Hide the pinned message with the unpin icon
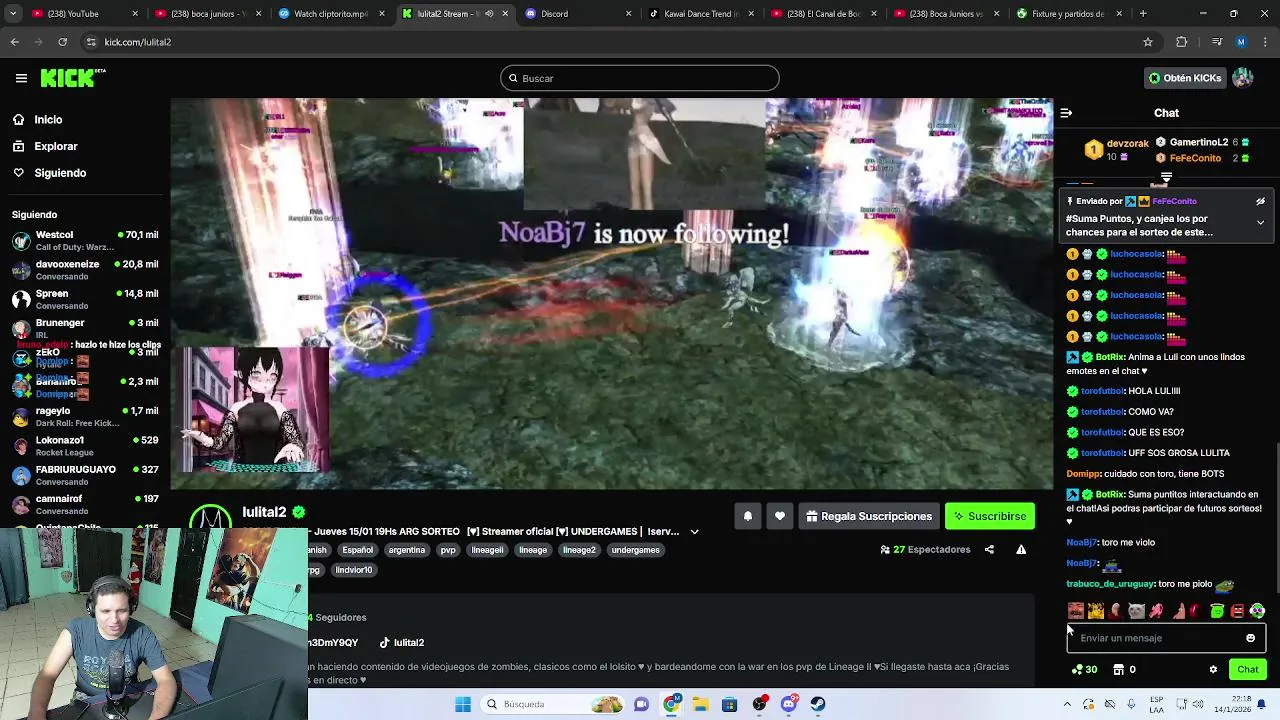 [x=1260, y=201]
